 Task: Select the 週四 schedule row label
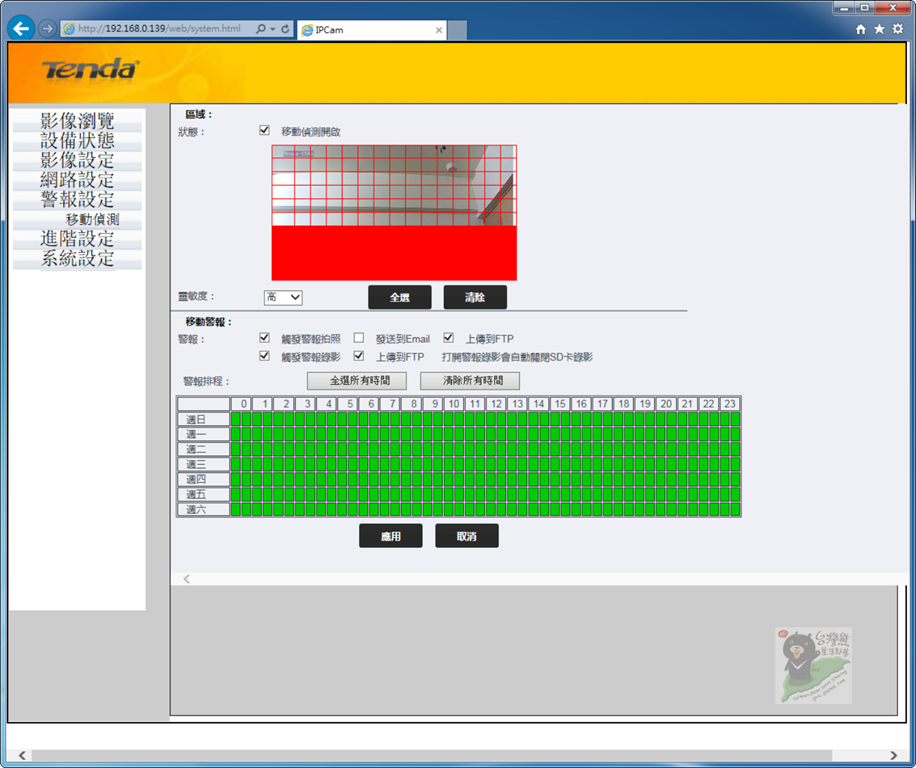point(203,479)
